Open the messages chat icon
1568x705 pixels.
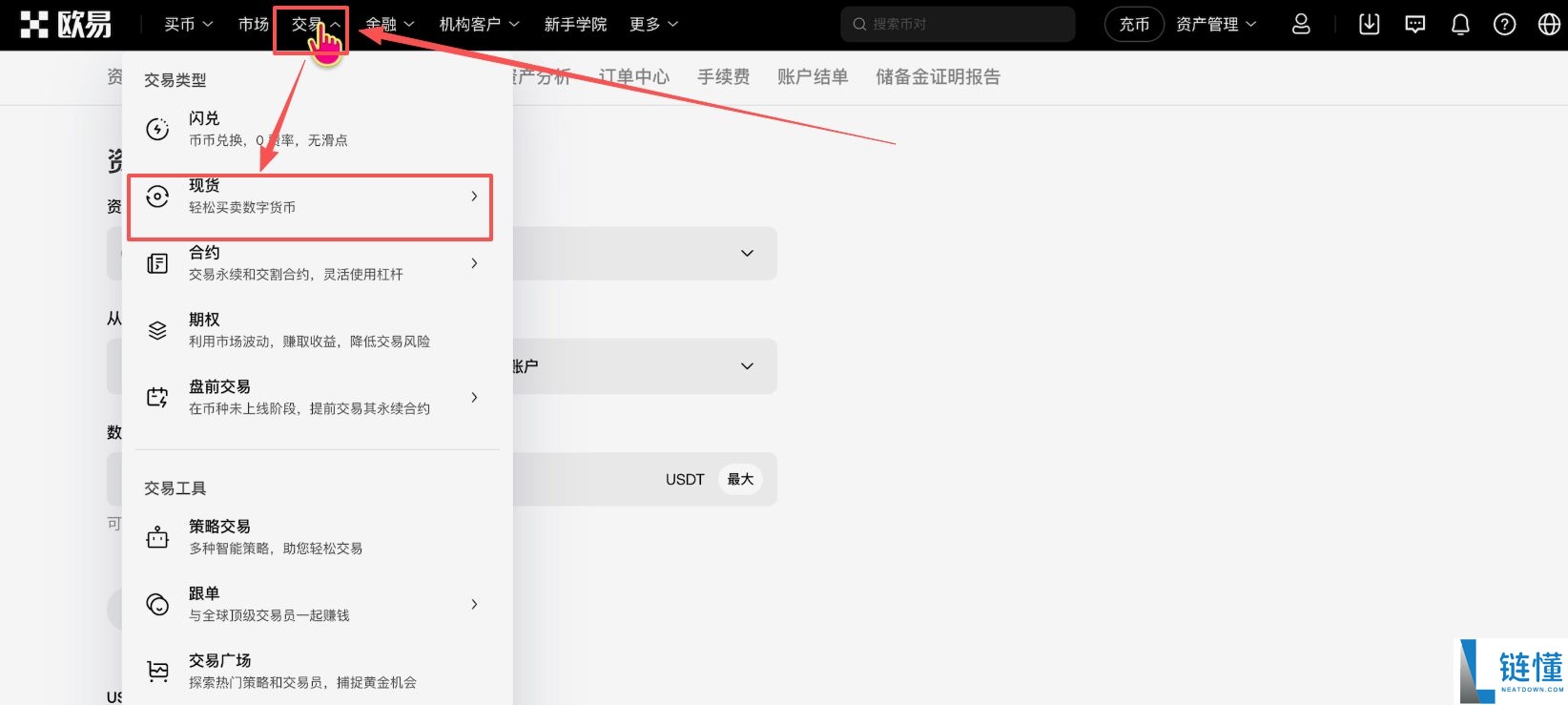point(1415,24)
